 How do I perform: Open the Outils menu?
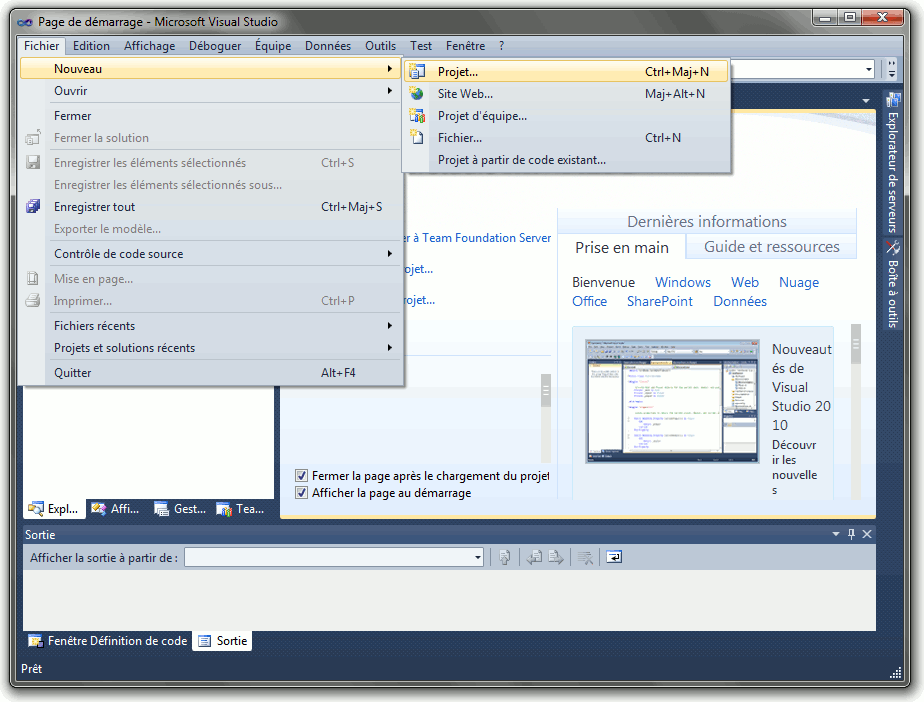[380, 45]
